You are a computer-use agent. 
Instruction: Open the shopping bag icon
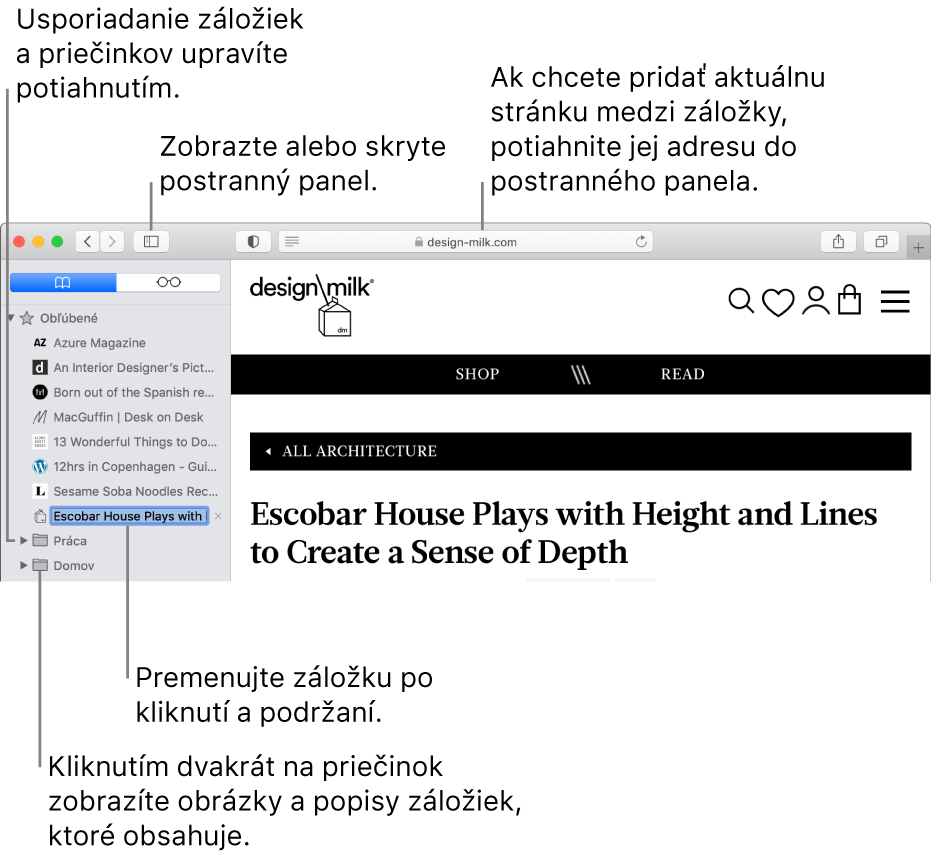coord(849,301)
